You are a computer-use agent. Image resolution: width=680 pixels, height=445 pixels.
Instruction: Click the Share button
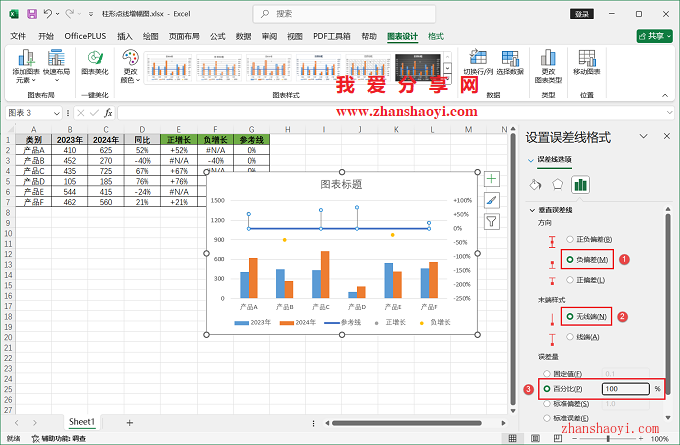654,36
